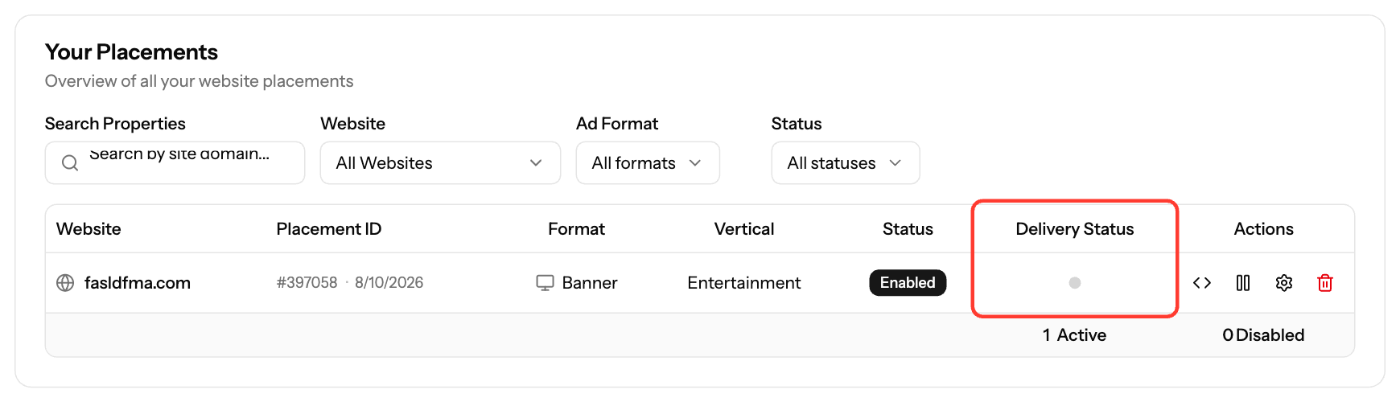Open settings gear for fasldfma.com placement
The image size is (1400, 402).
coord(1284,283)
